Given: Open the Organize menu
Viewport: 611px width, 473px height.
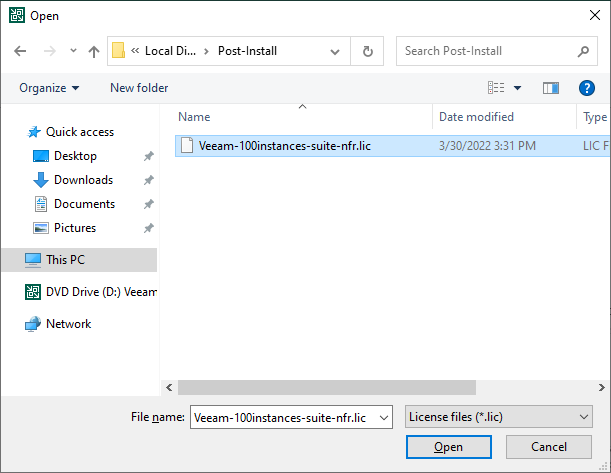Looking at the screenshot, I should [x=49, y=88].
